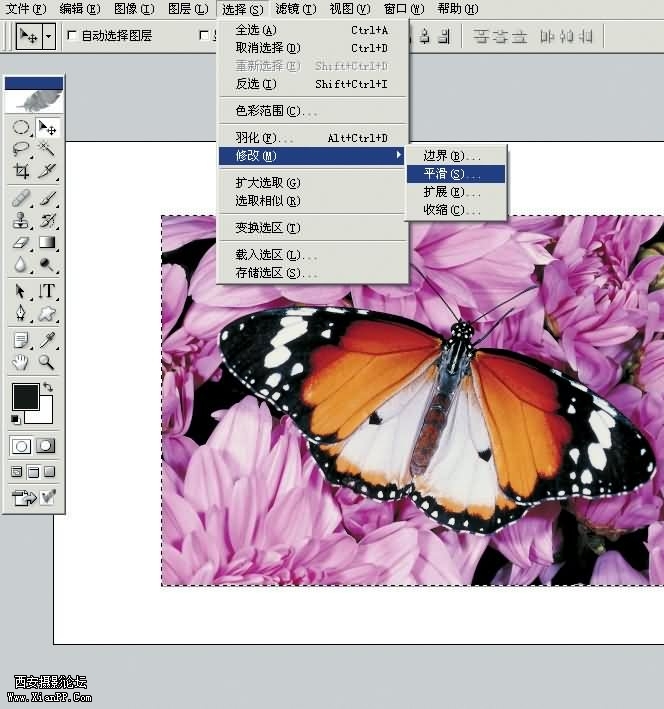Expand the 修改(M) submenu arrow
The width and height of the screenshot is (664, 709).
398,155
